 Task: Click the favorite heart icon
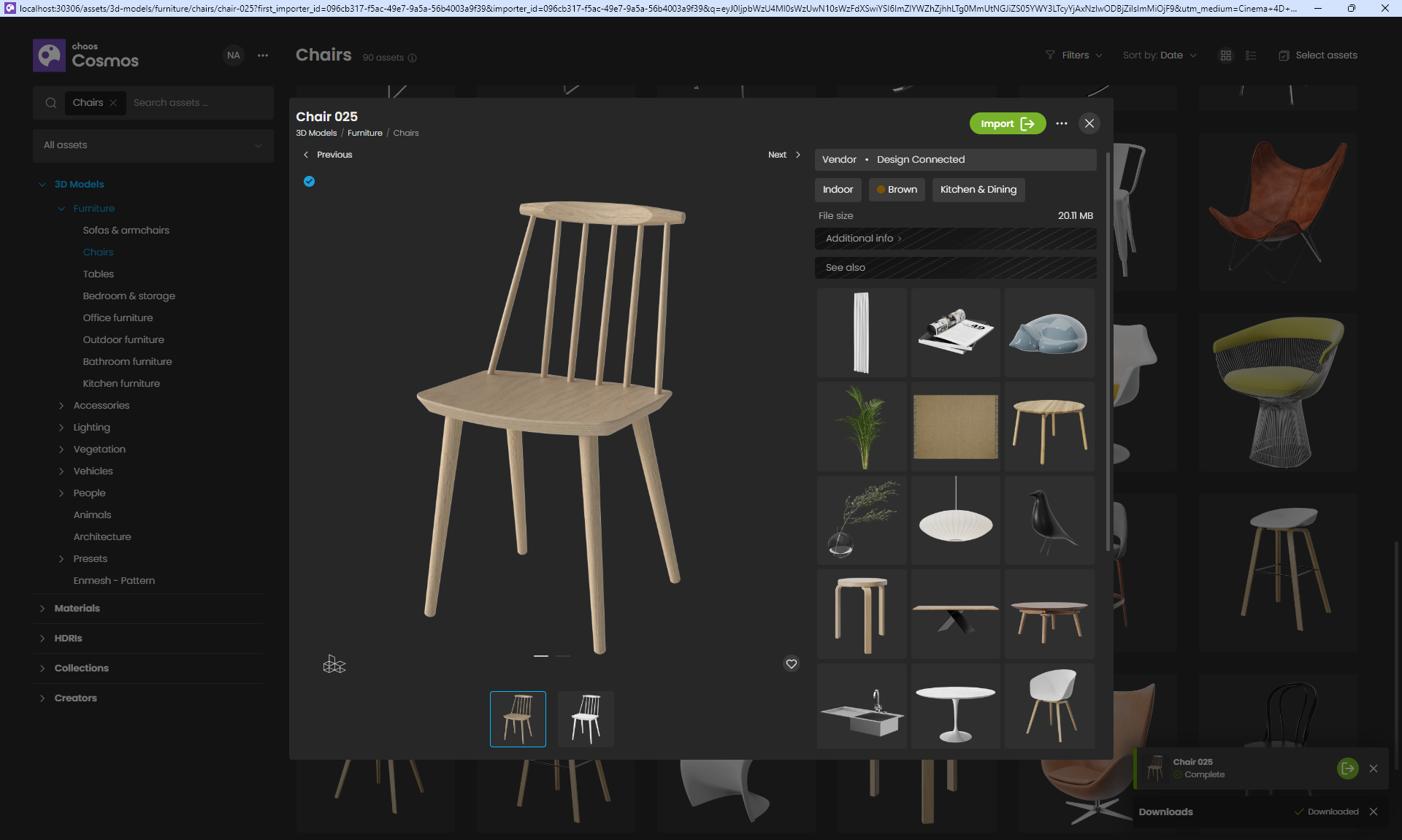791,664
